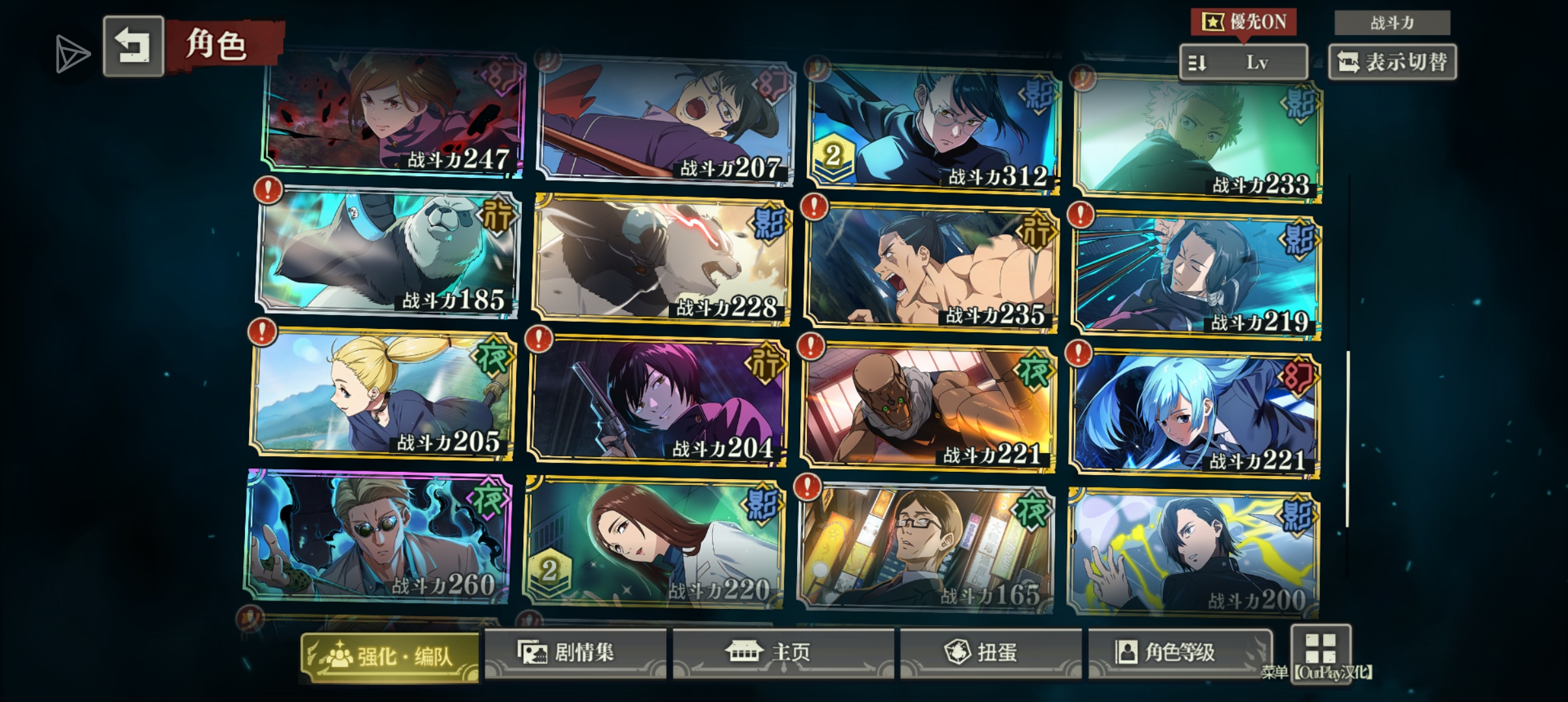Switch to the 剧情集 tab
The height and width of the screenshot is (702, 1568).
point(575,653)
